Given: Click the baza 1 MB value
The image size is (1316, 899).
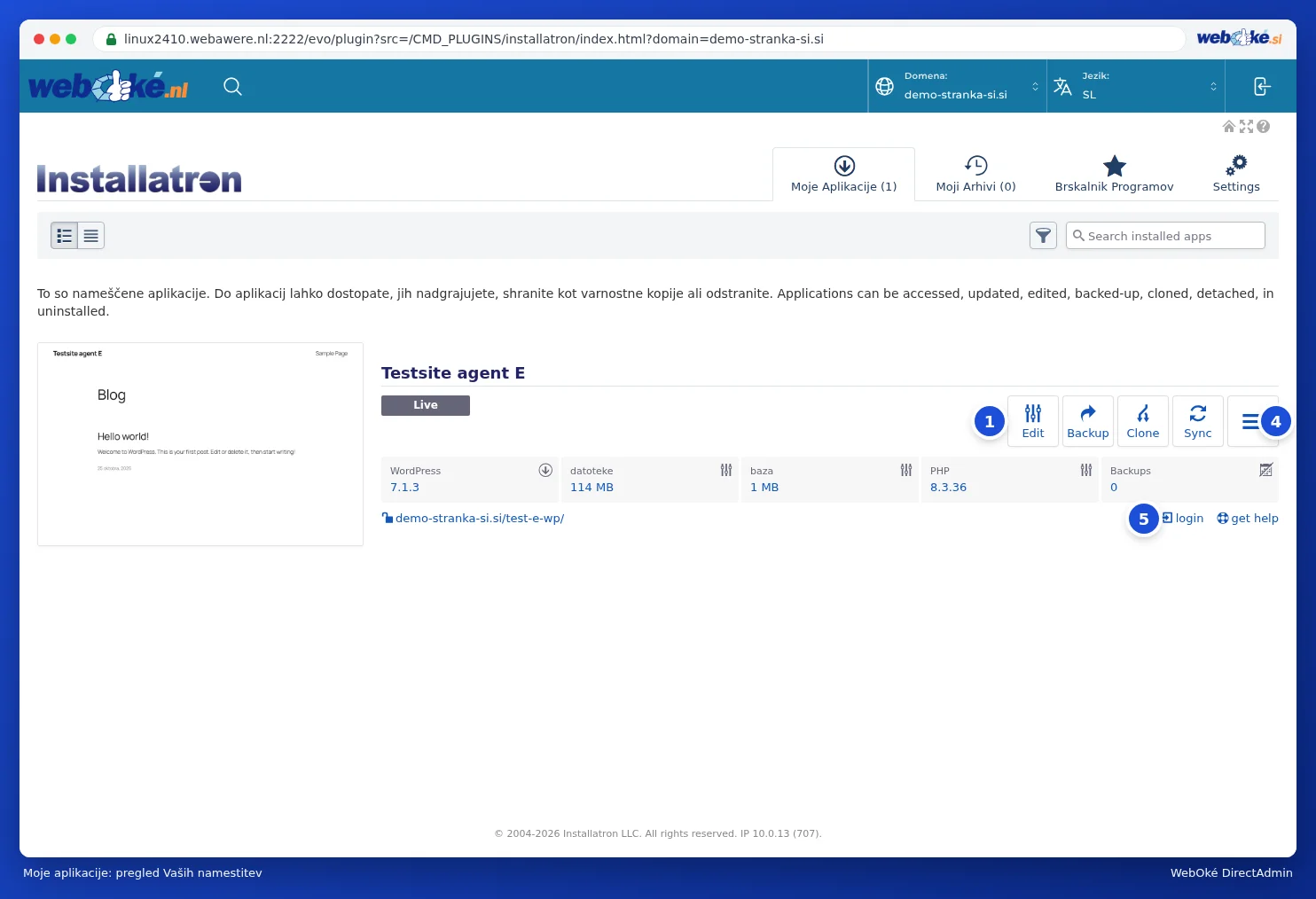Looking at the screenshot, I should 764,488.
